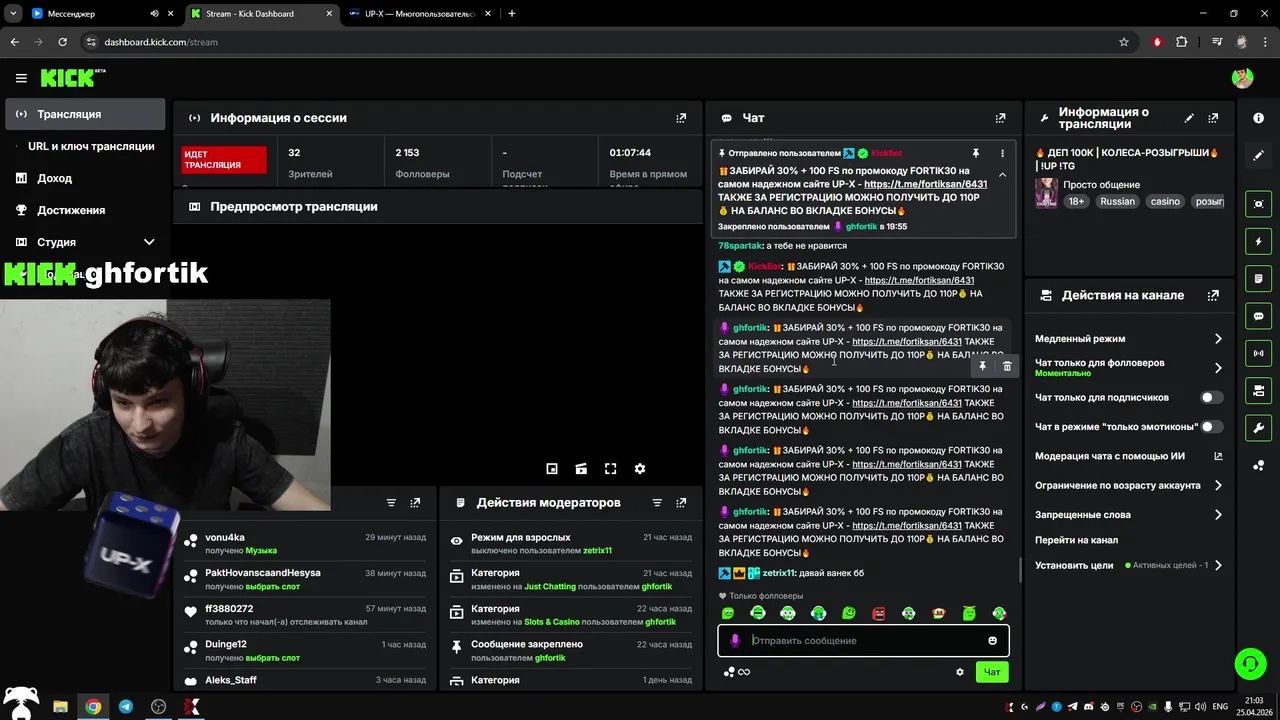
Task: Click Перейти на канал
Action: (x=1076, y=540)
